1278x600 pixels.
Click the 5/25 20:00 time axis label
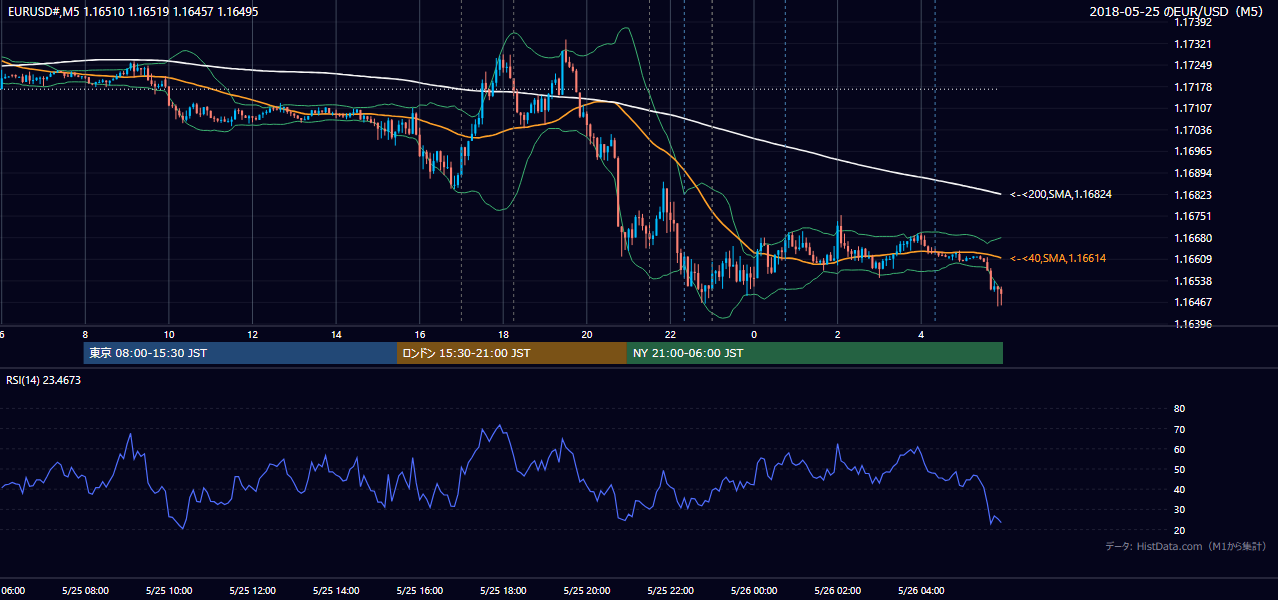[x=586, y=591]
